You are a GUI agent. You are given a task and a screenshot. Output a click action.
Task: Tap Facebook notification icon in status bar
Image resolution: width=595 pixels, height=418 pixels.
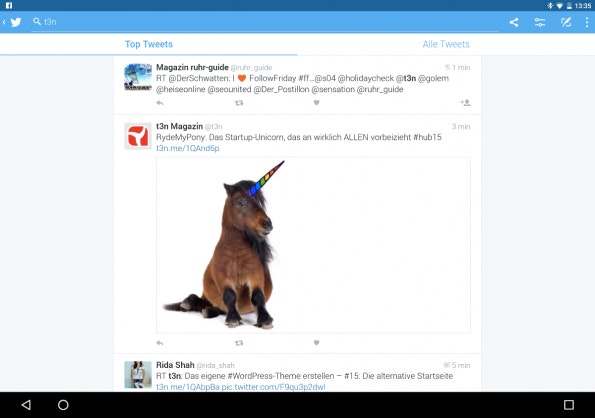[x=9, y=5]
